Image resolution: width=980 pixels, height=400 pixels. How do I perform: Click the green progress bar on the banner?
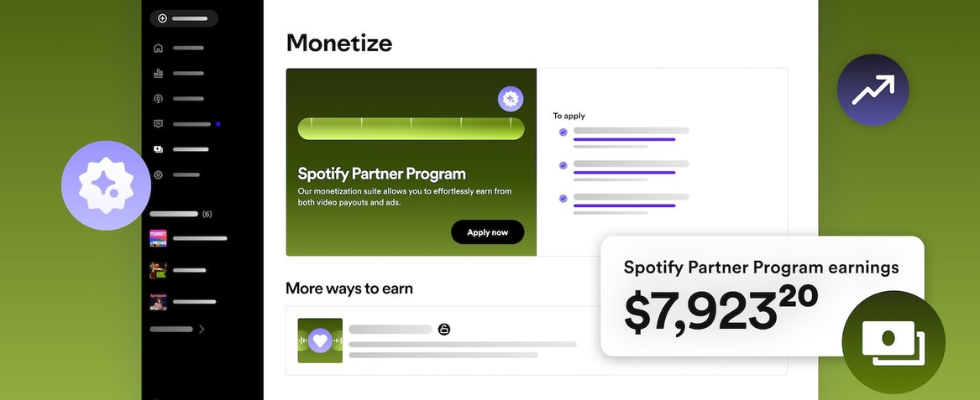tap(410, 129)
